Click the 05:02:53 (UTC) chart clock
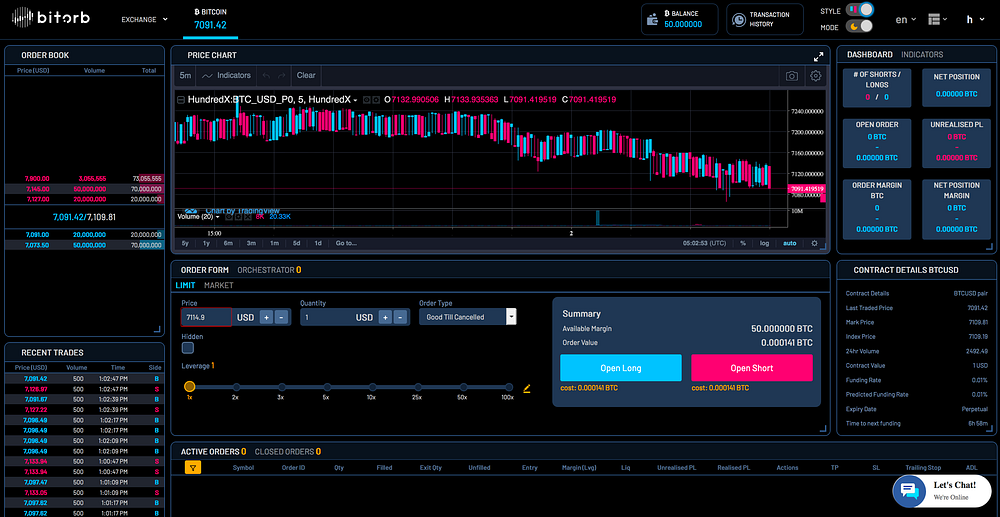 click(704, 243)
